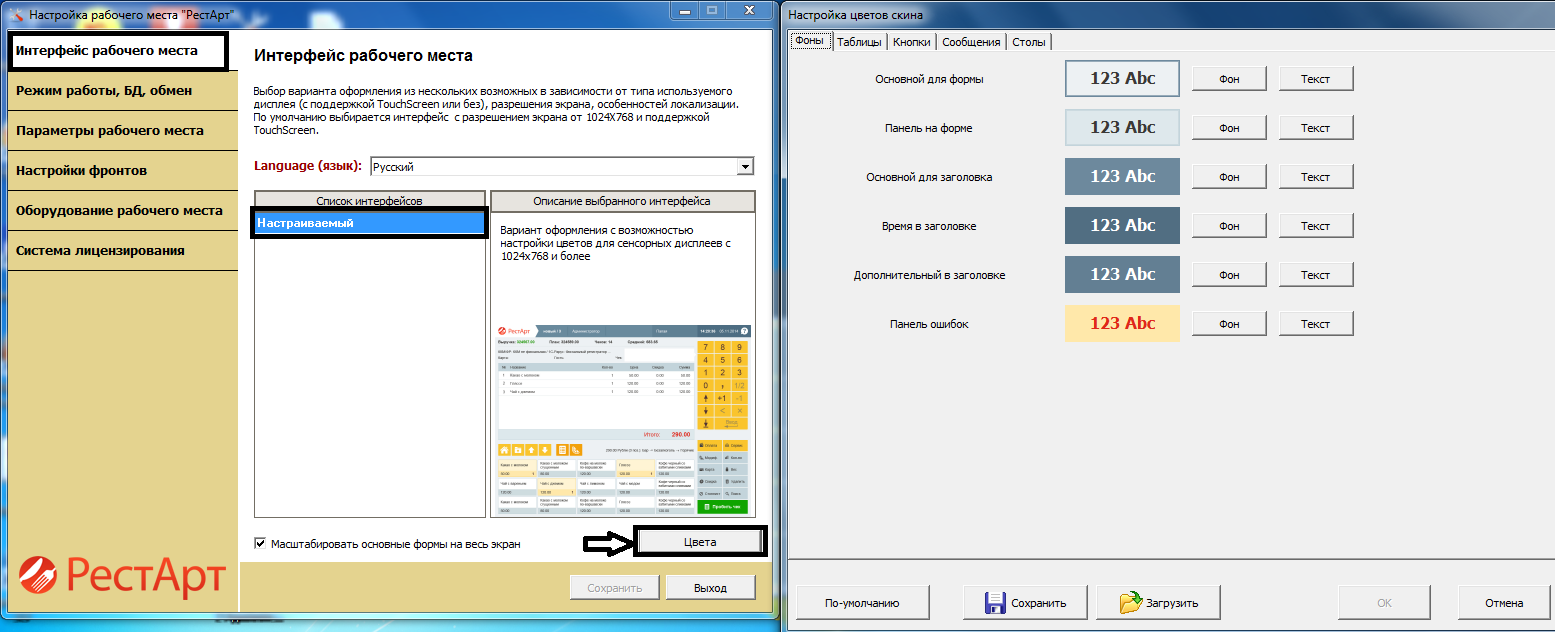Select Система лицензирования in sidebar

coord(122,251)
